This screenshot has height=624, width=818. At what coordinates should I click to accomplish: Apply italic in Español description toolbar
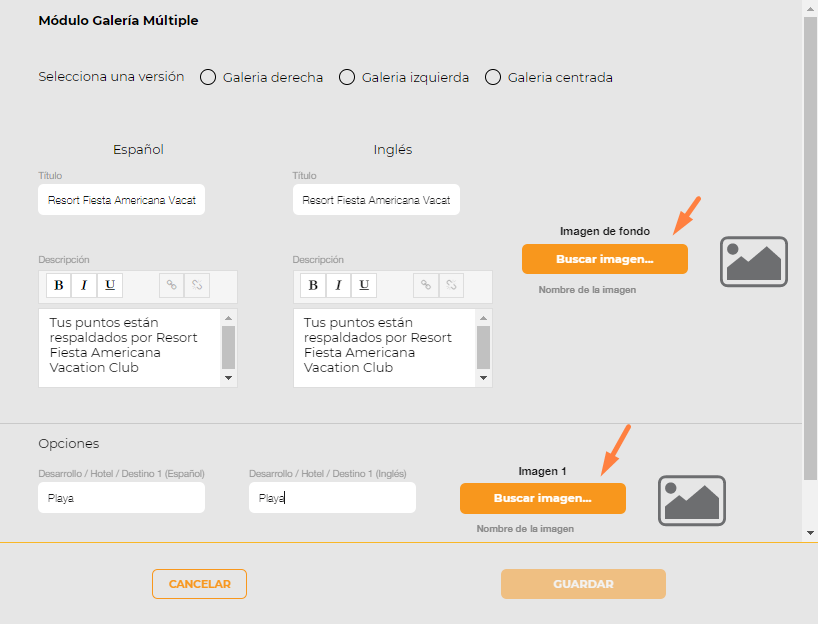(x=84, y=285)
